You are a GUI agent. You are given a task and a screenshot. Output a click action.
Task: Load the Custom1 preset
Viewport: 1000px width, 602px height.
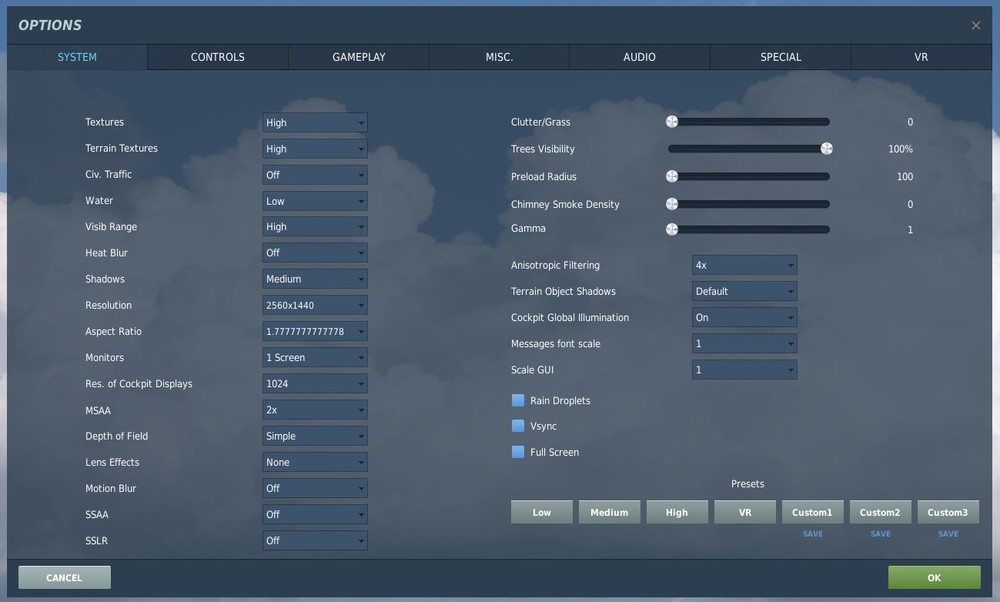point(812,512)
